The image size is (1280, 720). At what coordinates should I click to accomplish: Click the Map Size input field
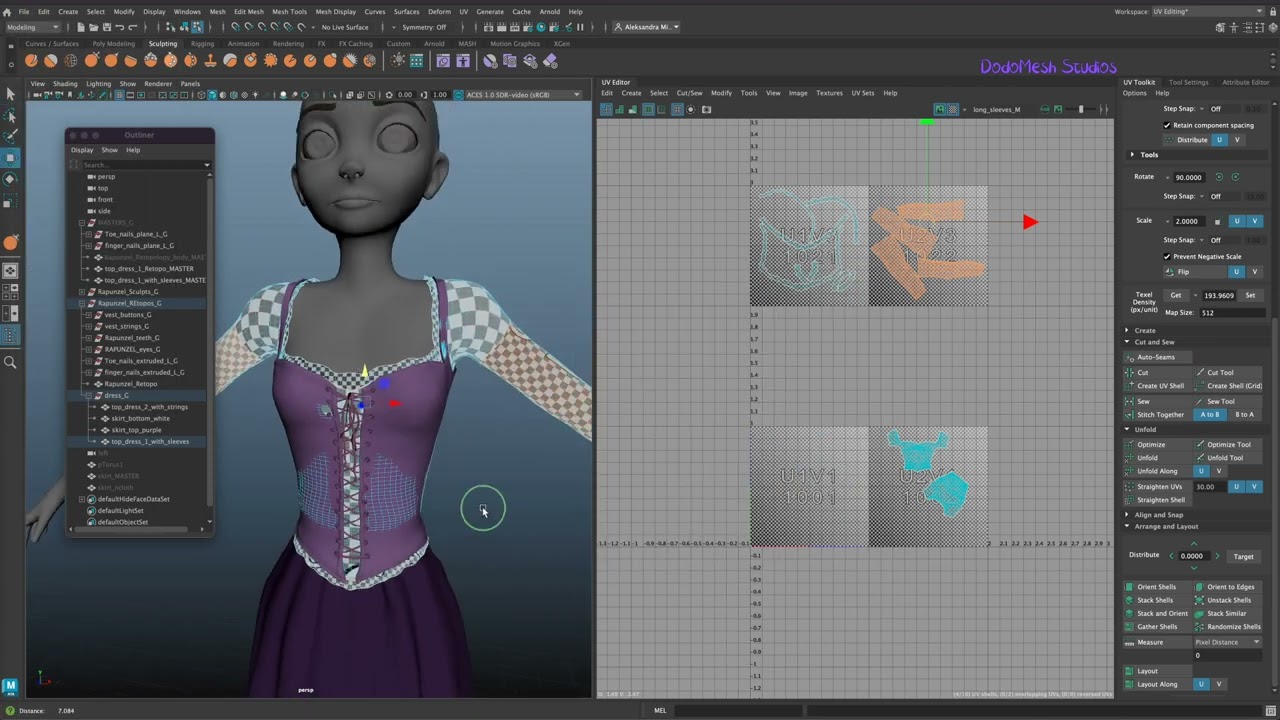1231,313
